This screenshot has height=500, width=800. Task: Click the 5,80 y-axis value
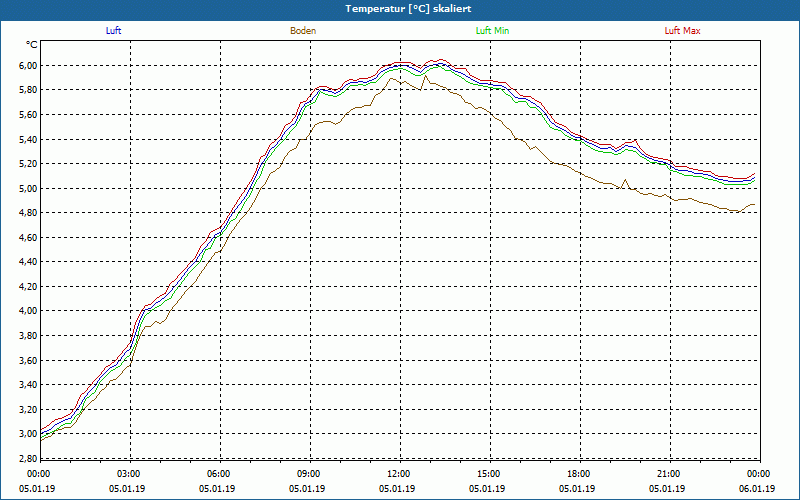point(28,90)
